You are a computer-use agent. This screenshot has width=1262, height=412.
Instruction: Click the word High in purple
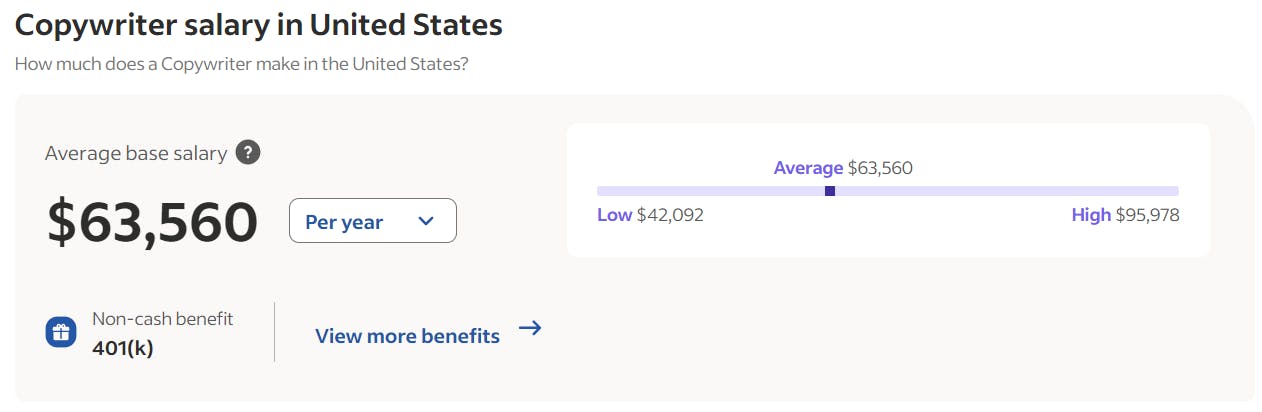point(1091,215)
